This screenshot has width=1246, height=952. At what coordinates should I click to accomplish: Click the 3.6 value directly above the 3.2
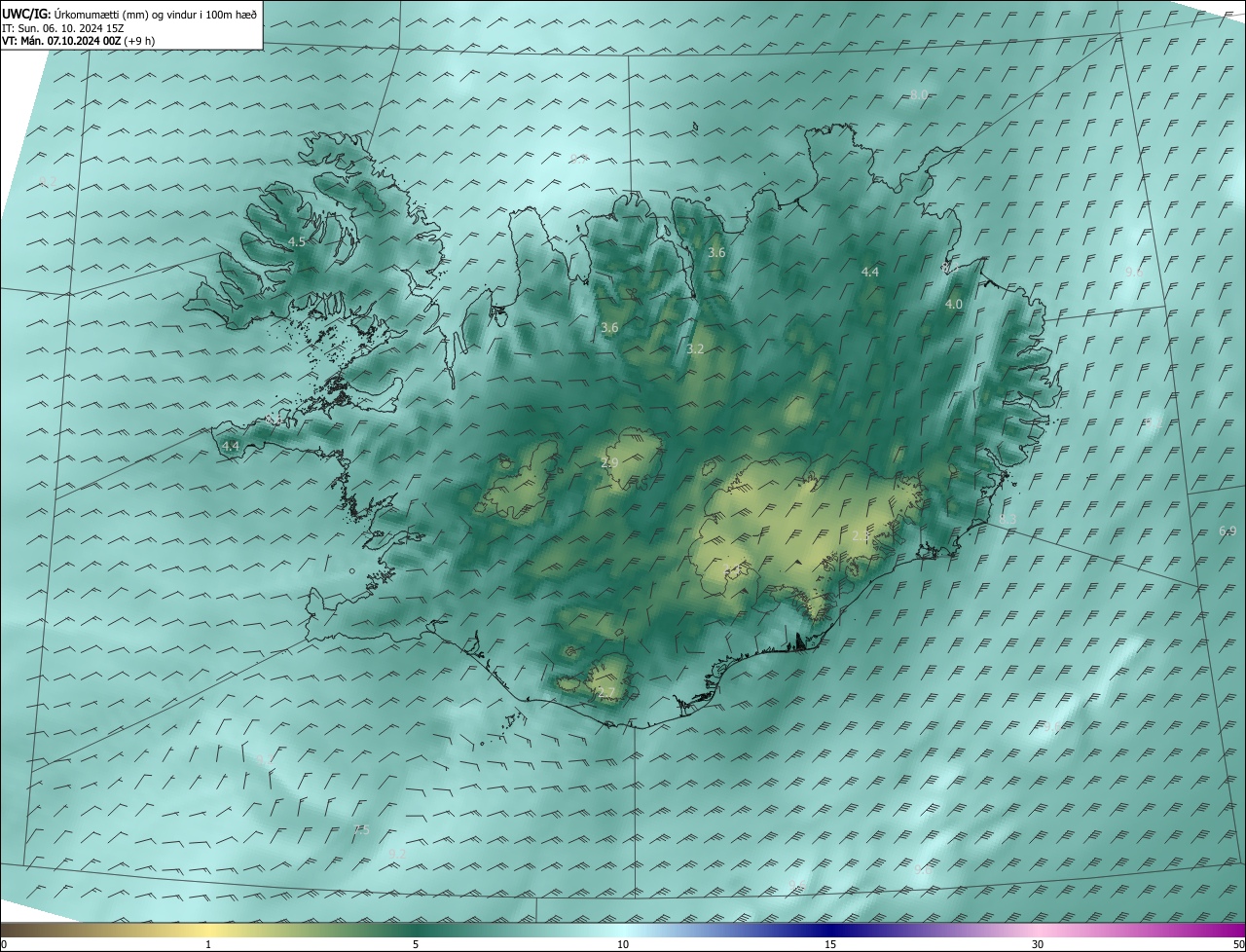(x=716, y=253)
